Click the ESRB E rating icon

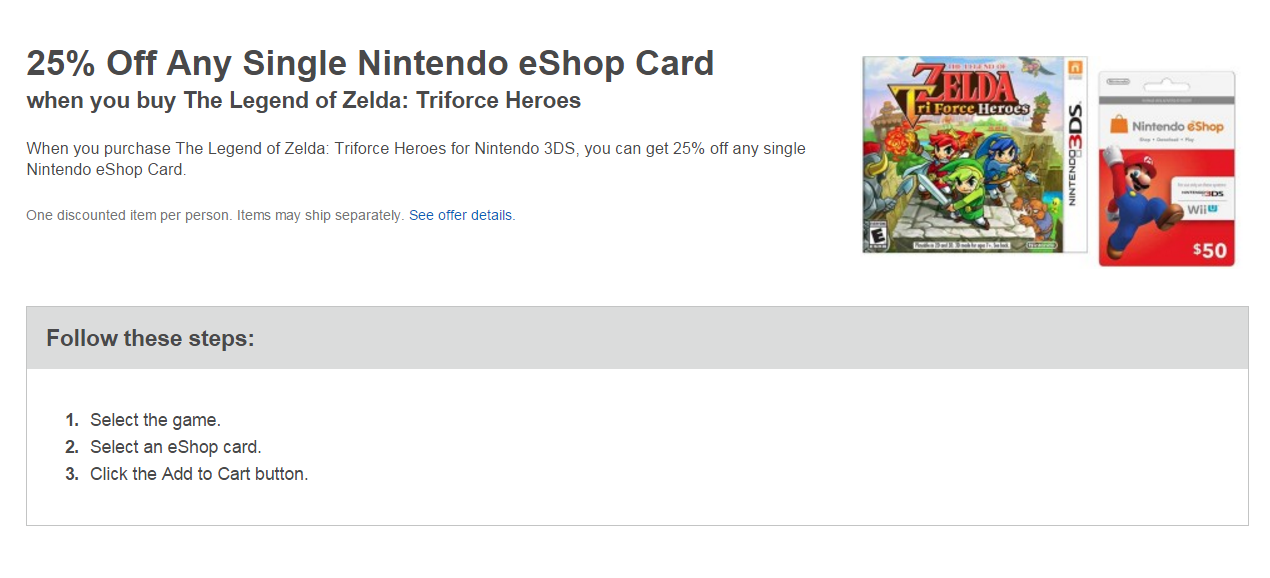877,237
